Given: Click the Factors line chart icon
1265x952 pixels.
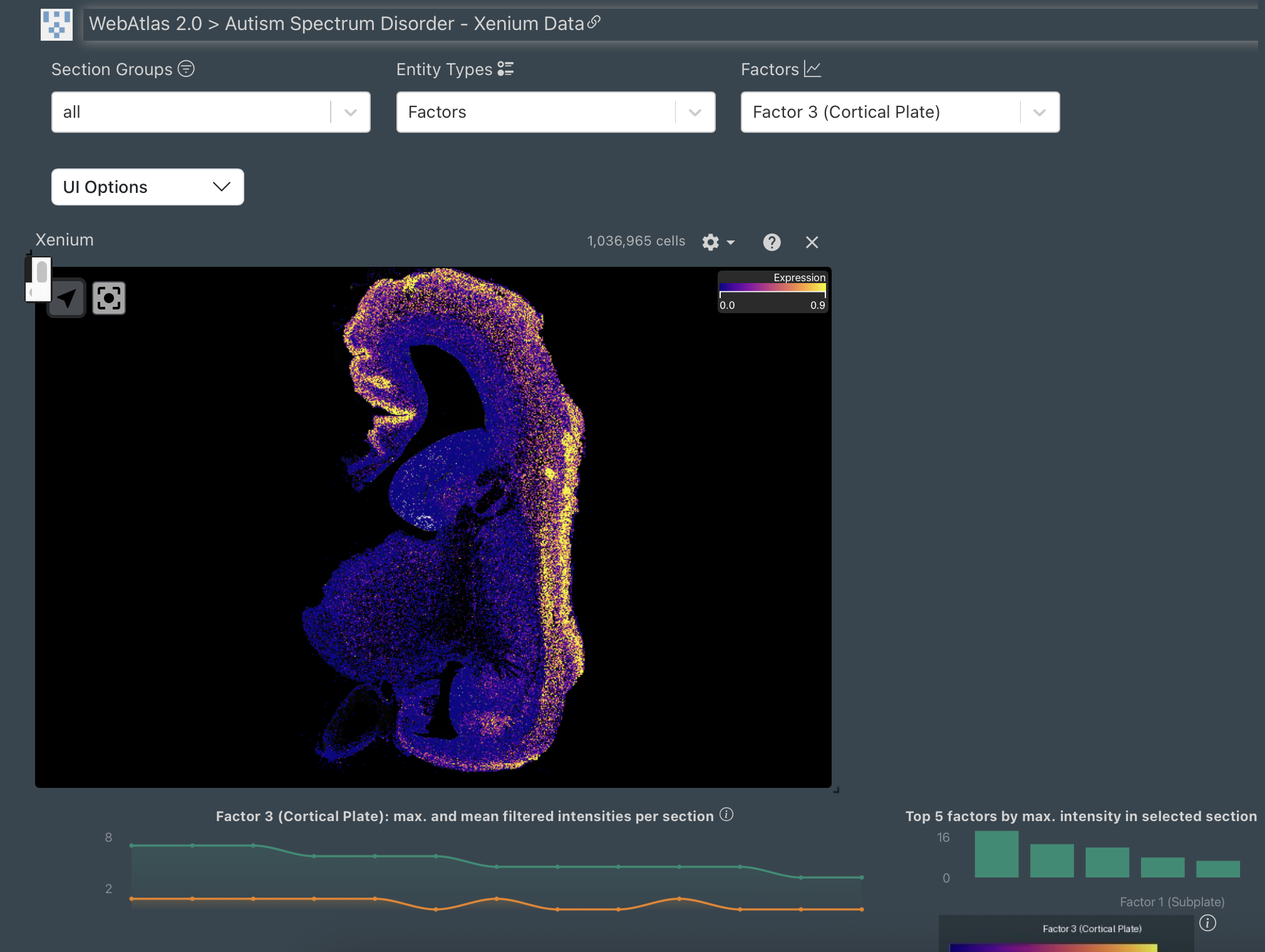Looking at the screenshot, I should (x=812, y=69).
